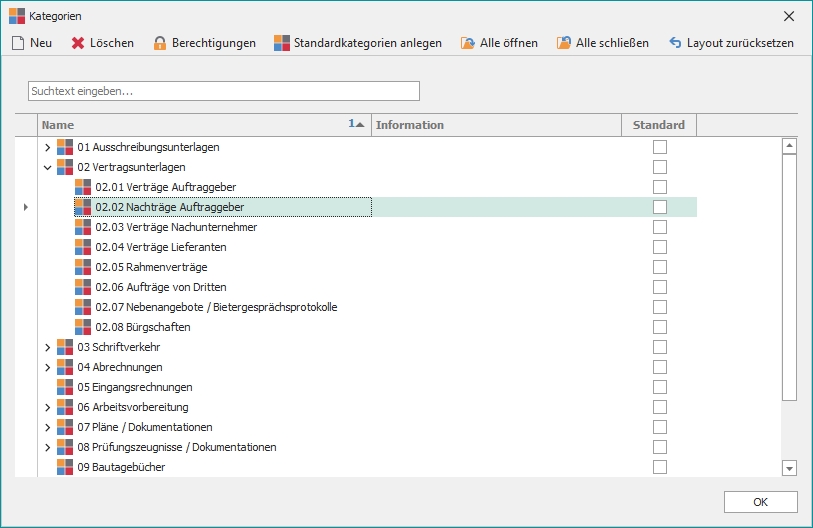This screenshot has width=813, height=528.
Task: Click the Layout zurücksetzen undo arrow icon
Action: pos(675,43)
